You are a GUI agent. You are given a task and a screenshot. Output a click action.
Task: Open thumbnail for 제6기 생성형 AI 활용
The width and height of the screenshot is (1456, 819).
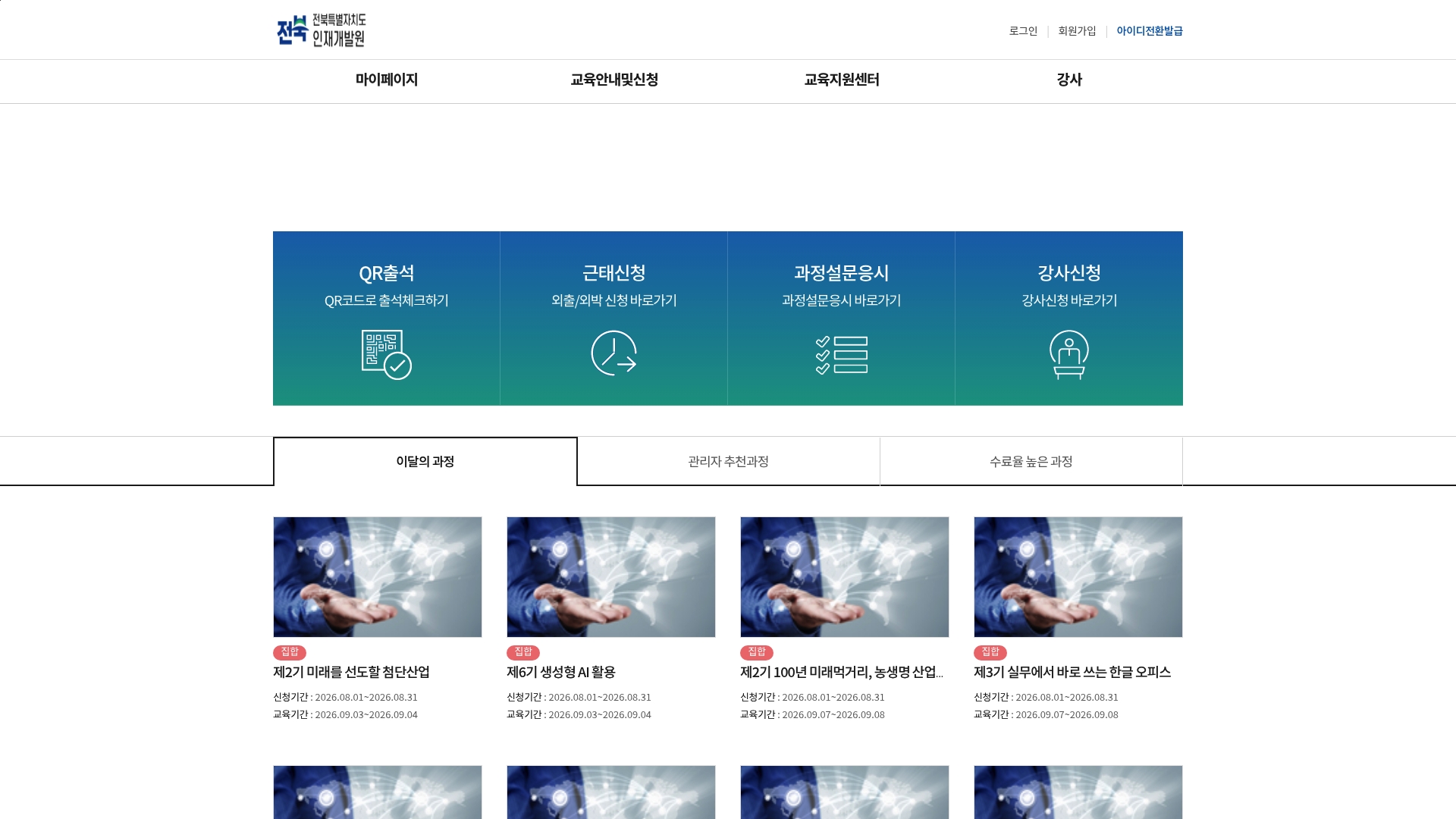click(611, 577)
